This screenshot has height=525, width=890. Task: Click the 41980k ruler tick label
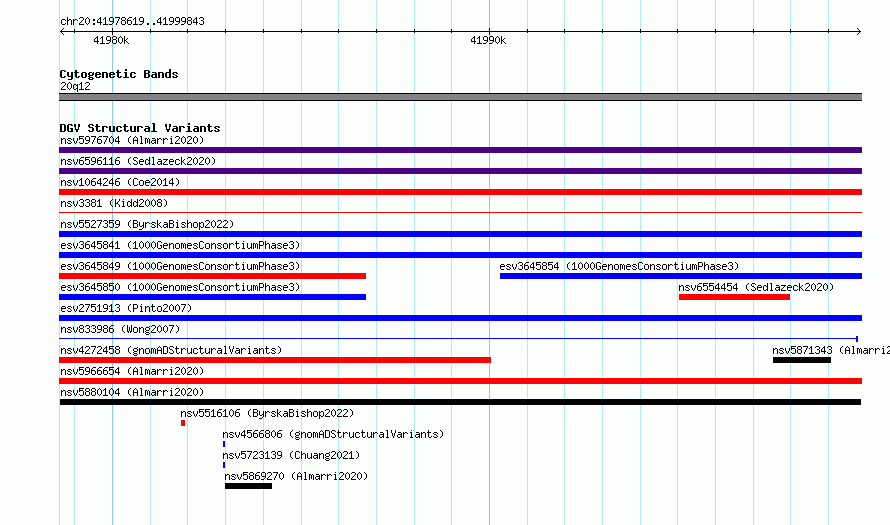tap(111, 40)
